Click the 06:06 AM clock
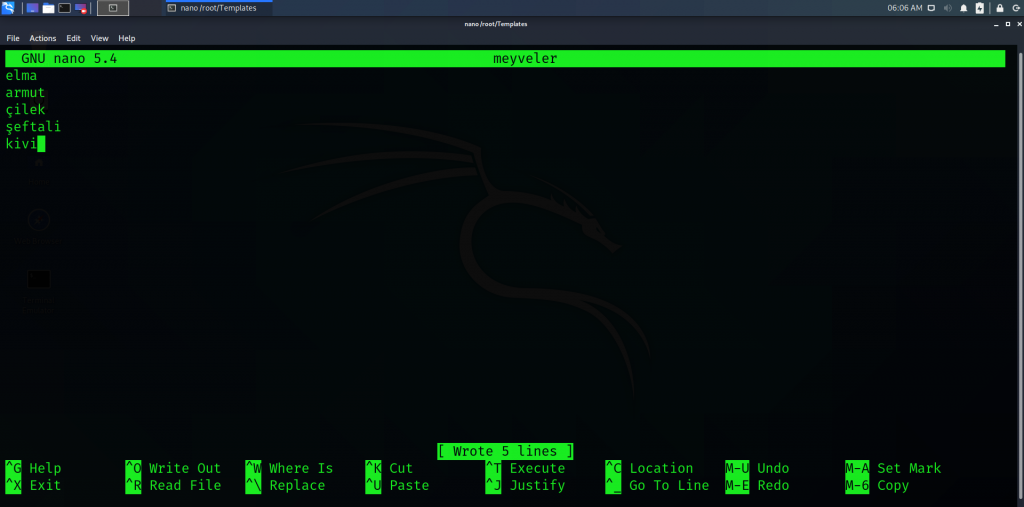This screenshot has width=1024, height=507. pyautogui.click(x=905, y=8)
